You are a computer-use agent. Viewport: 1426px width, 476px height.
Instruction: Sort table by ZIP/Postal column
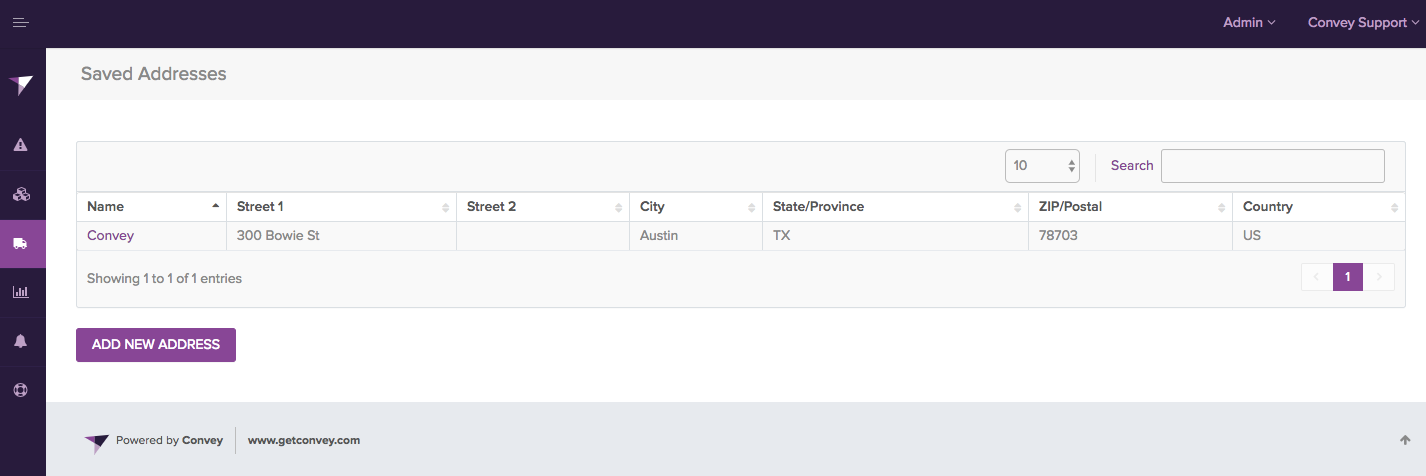tap(1131, 207)
